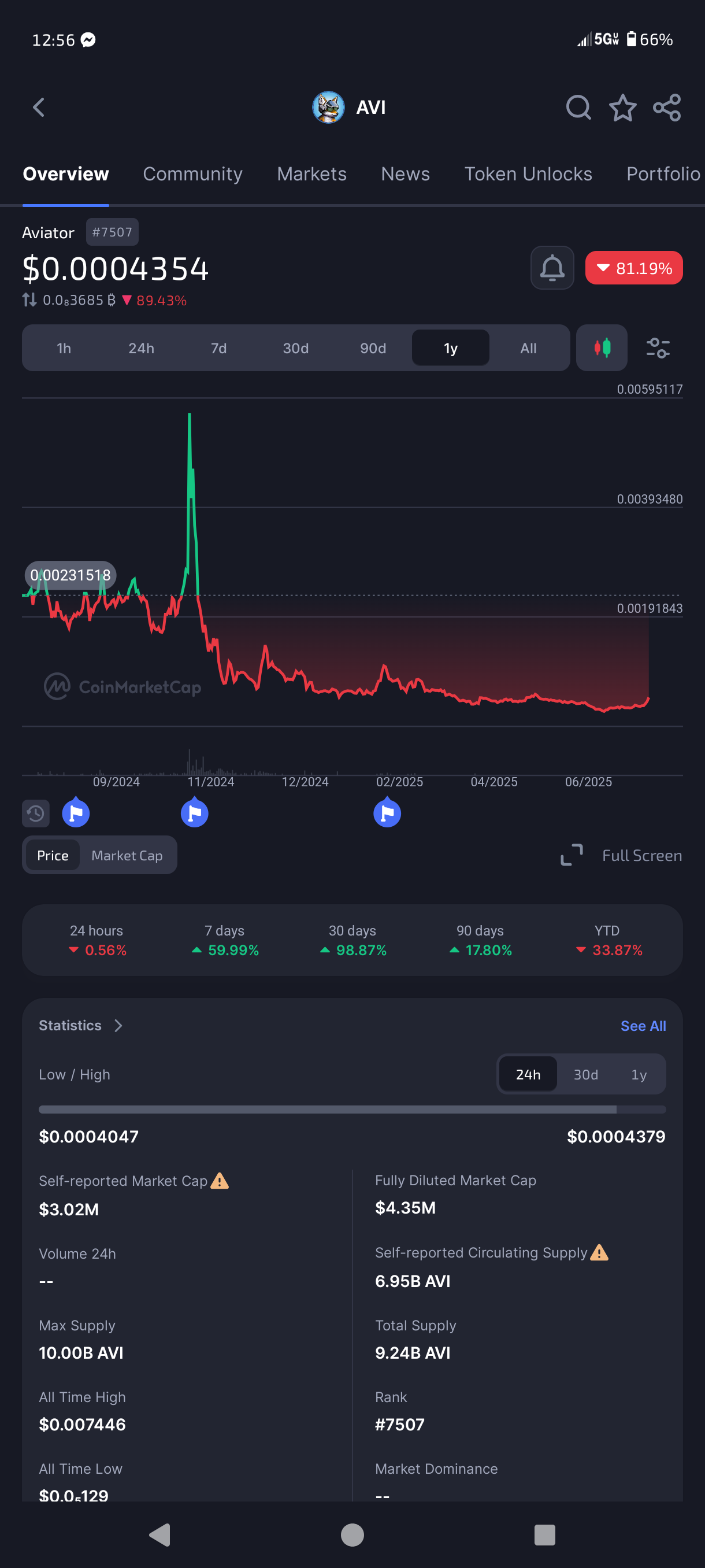Select the 1h chart range
Image resolution: width=705 pixels, height=1568 pixels.
tap(64, 348)
